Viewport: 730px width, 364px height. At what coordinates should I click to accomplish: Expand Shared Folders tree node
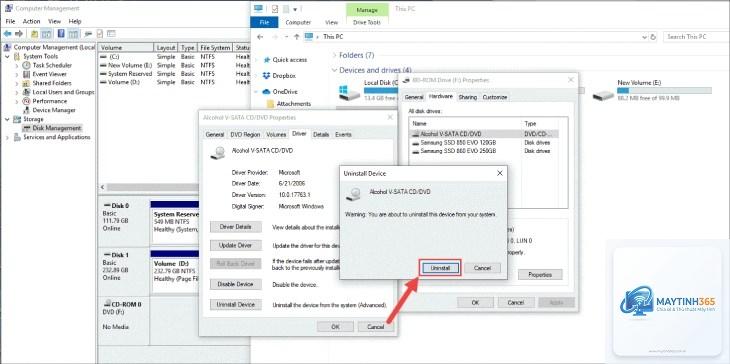[x=17, y=83]
